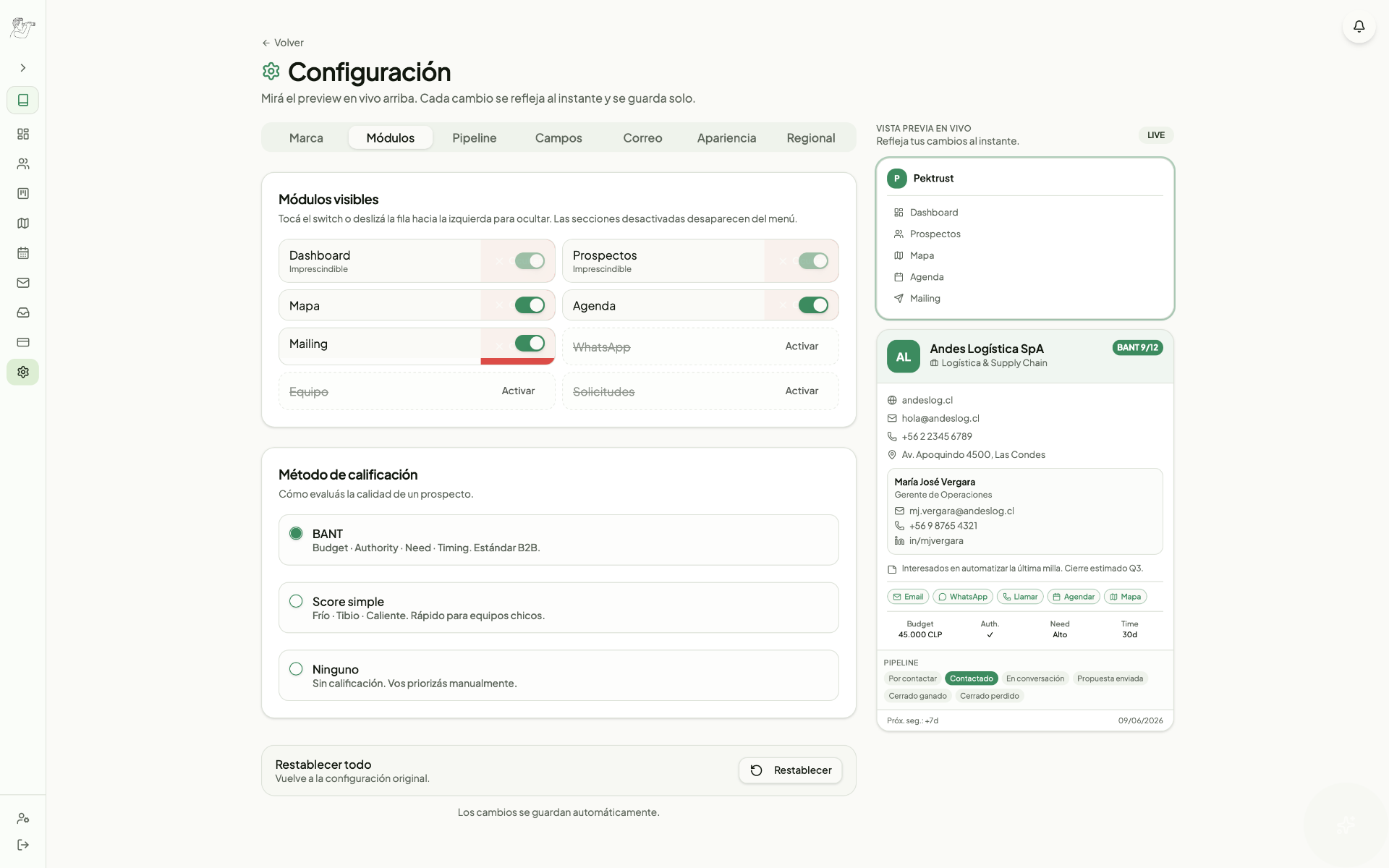This screenshot has width=1389, height=868.
Task: Select the Módulos tab
Action: tap(391, 137)
